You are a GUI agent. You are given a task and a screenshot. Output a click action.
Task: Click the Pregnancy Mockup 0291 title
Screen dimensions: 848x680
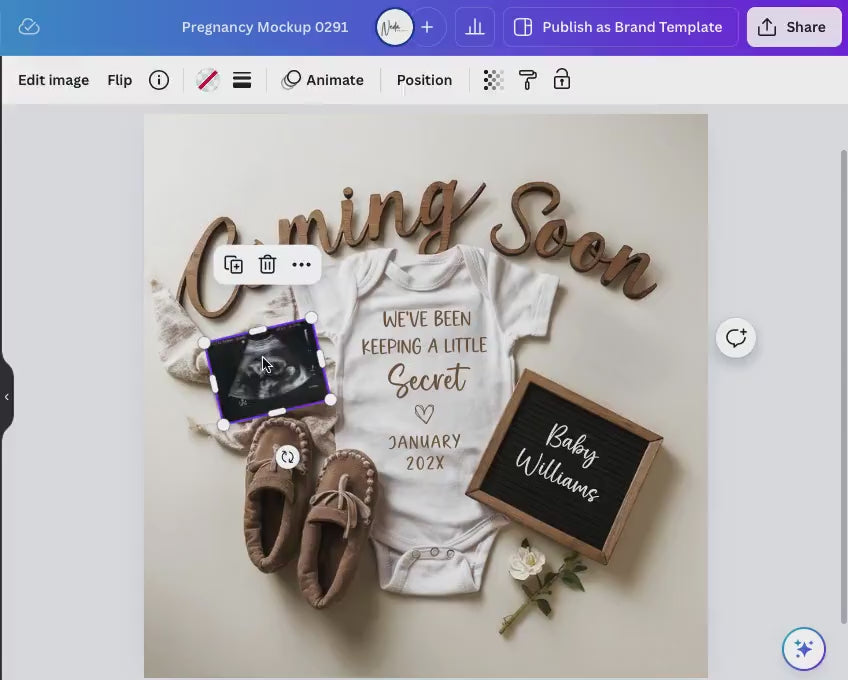265,27
